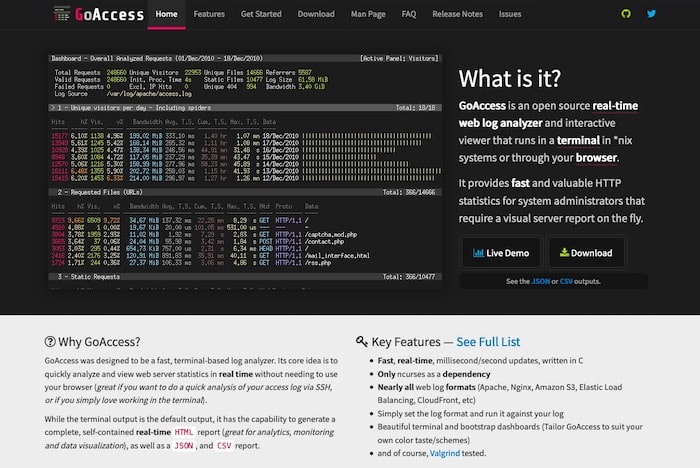This screenshot has height=468, width=700.
Task: Open the JSON output link
Action: pyautogui.click(x=540, y=281)
